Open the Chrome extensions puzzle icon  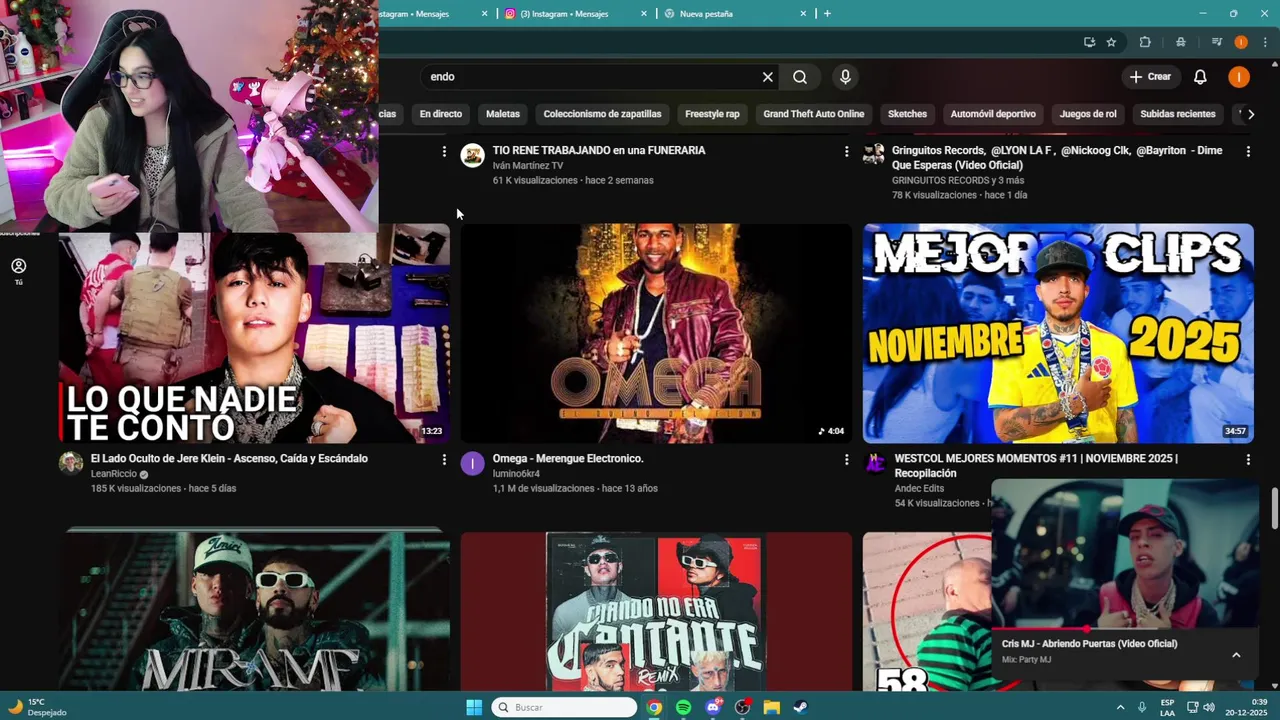pos(1145,42)
